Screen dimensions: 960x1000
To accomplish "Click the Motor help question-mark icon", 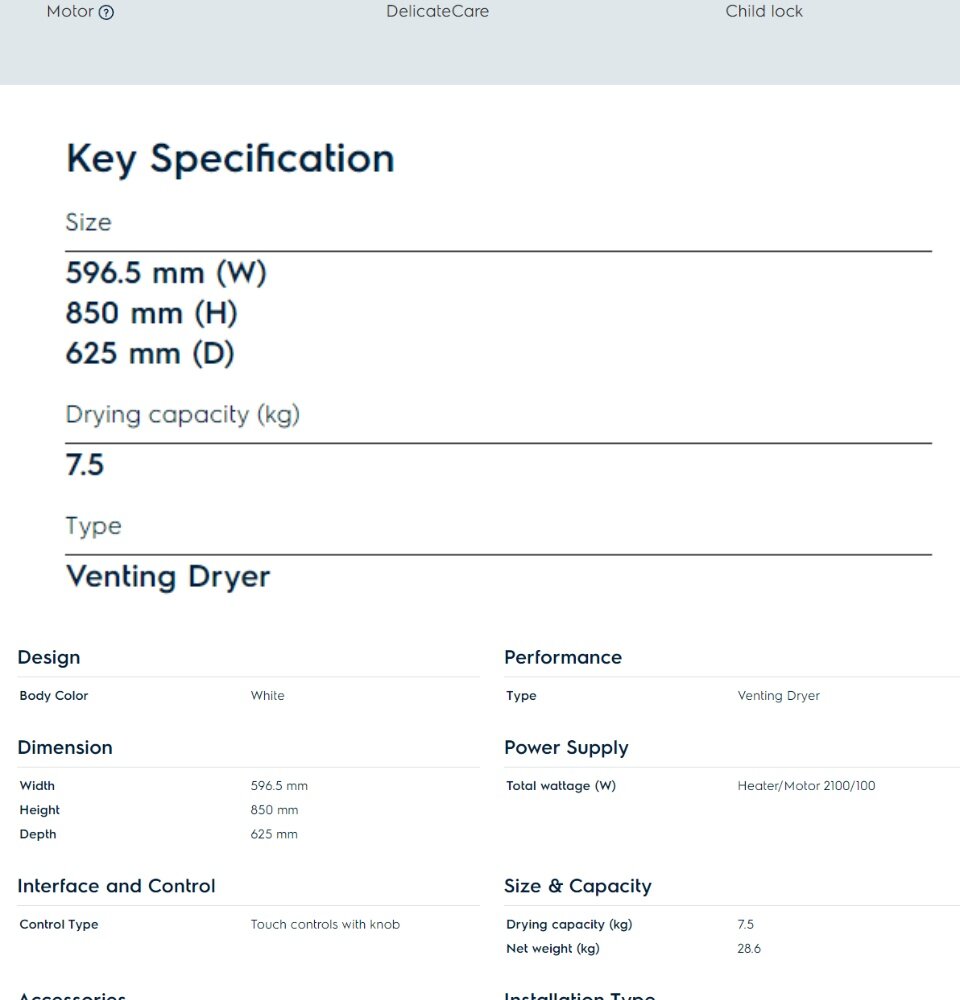I will point(107,12).
